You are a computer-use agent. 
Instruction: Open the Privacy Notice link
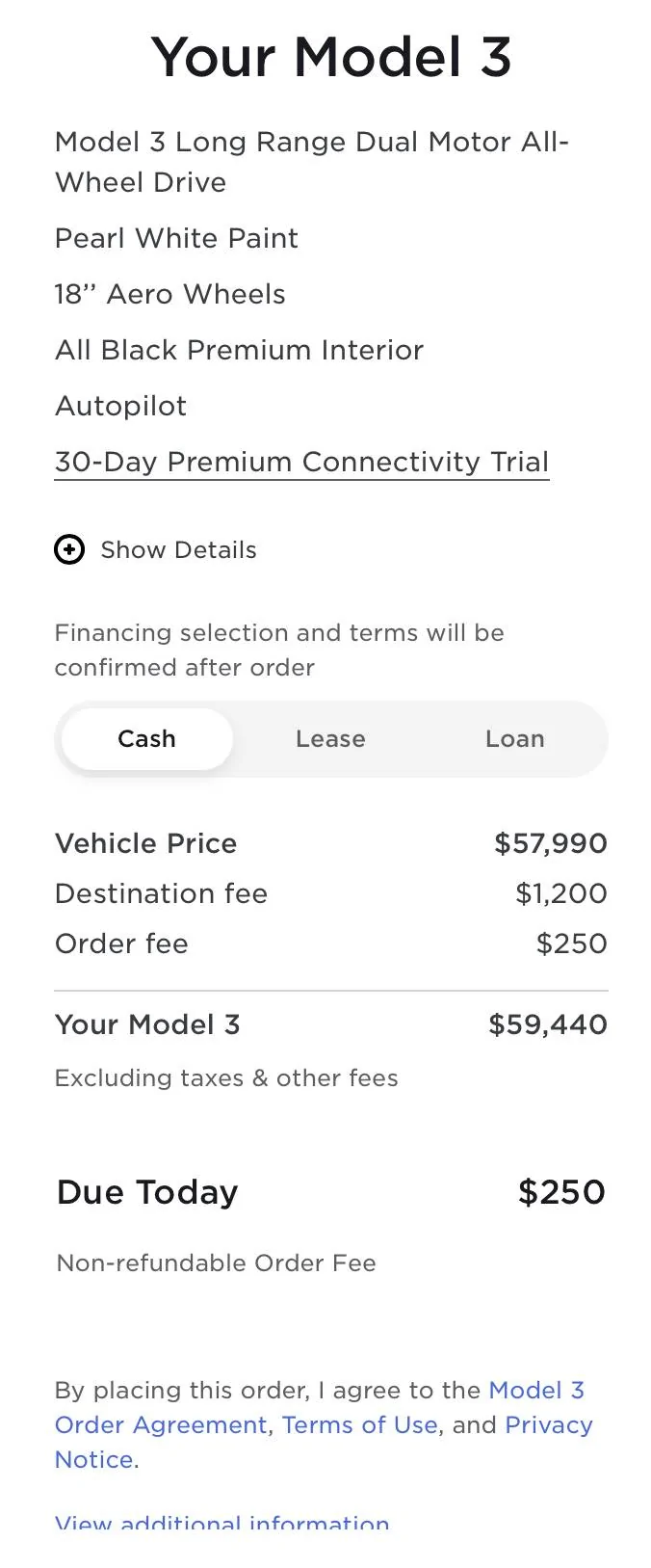tap(548, 1425)
